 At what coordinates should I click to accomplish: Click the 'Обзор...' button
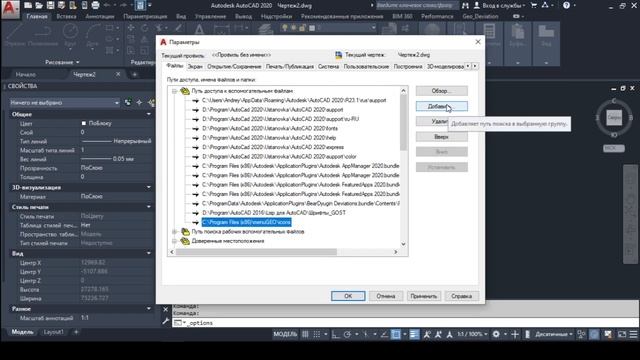click(x=442, y=91)
